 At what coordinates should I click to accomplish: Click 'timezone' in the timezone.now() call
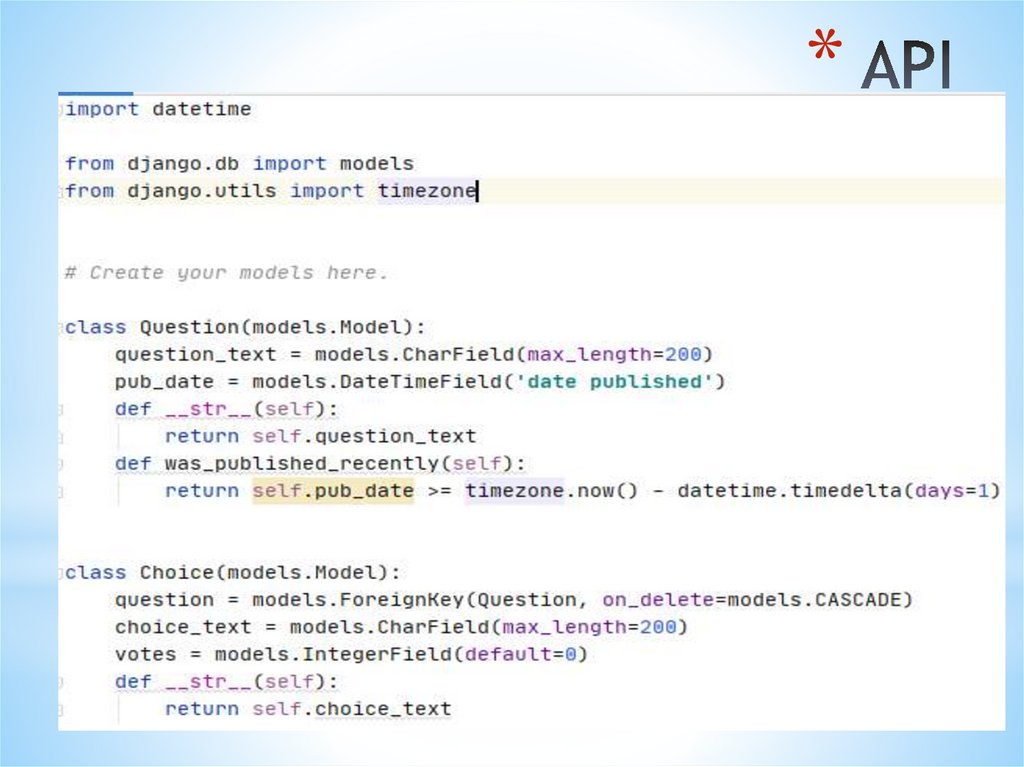[x=514, y=491]
